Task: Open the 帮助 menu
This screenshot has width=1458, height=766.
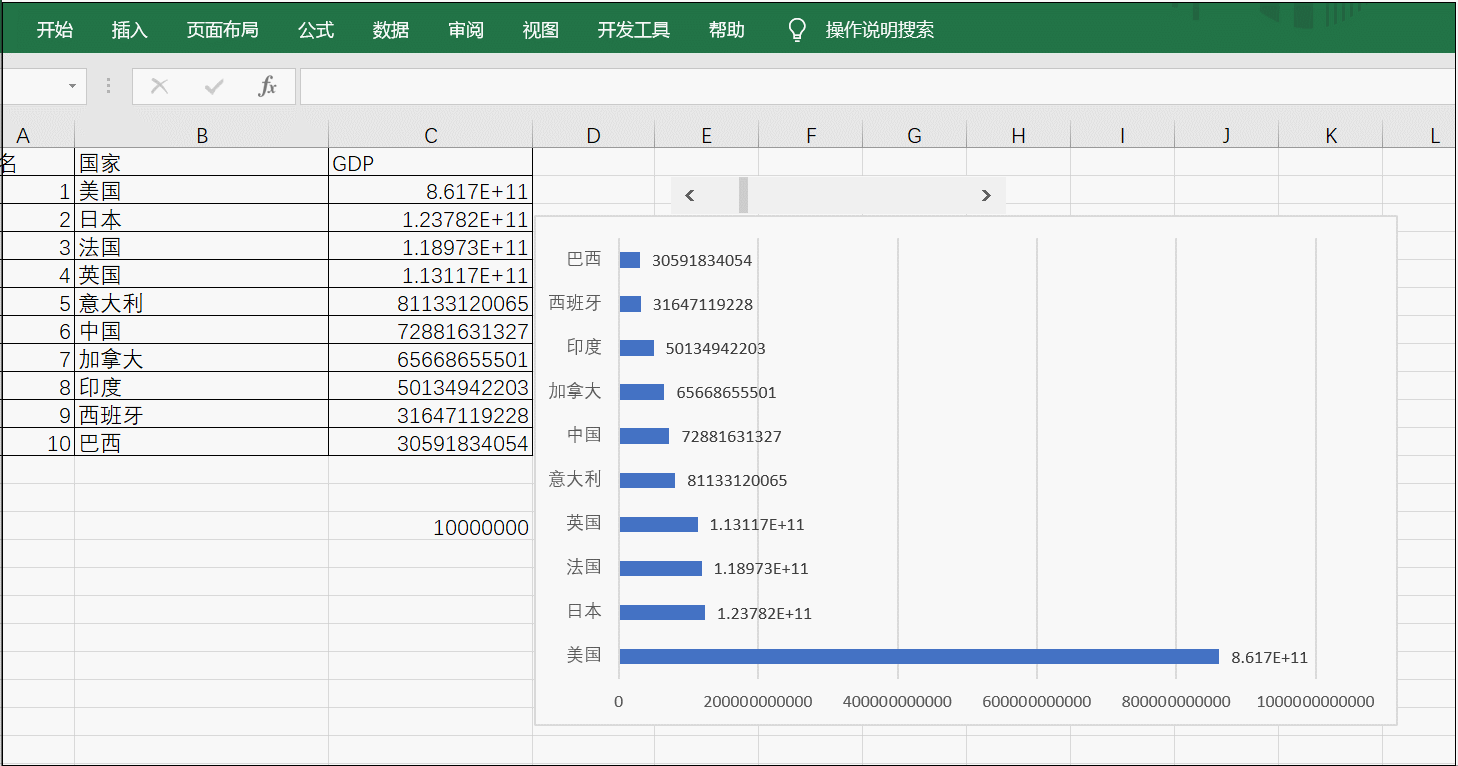Action: coord(727,29)
